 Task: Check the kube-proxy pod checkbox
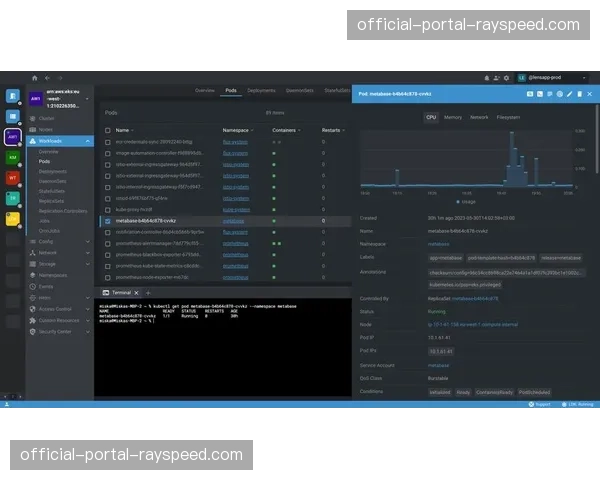click(x=107, y=209)
